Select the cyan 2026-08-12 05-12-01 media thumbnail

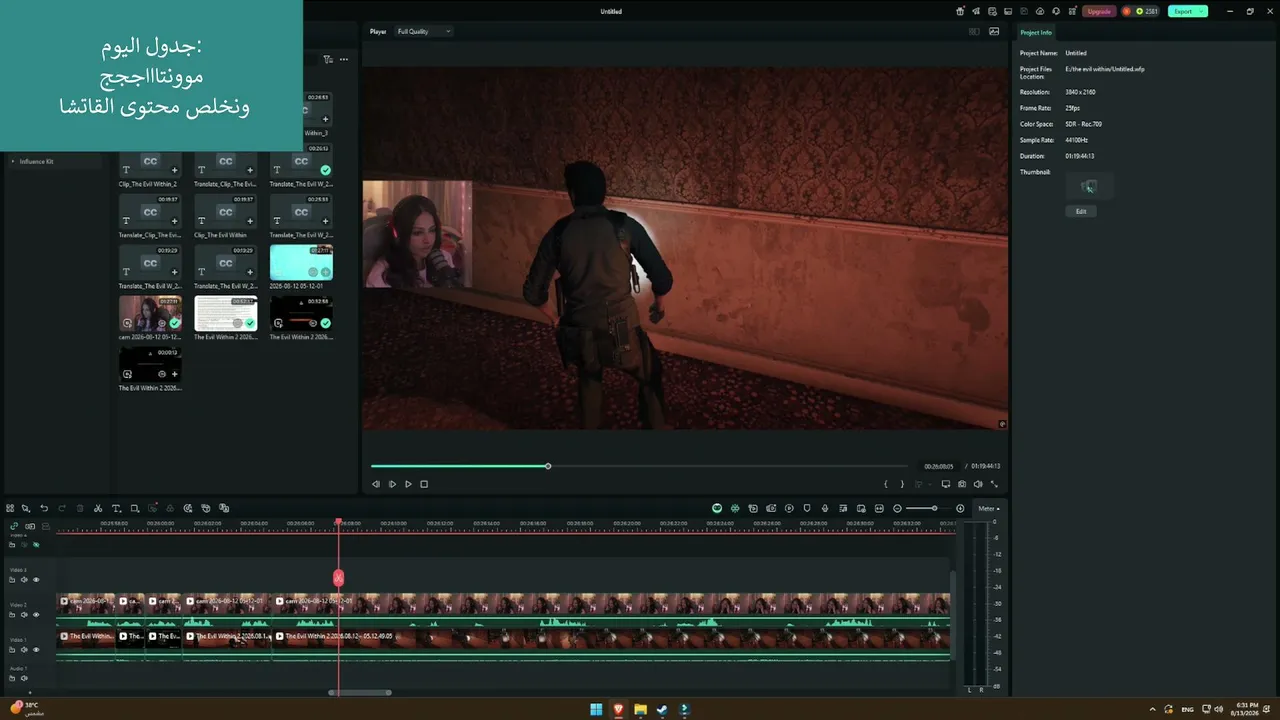pos(301,263)
